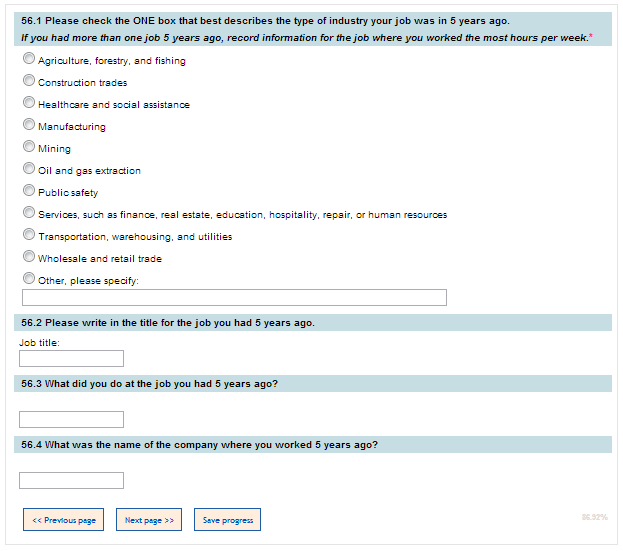Choose Oil and gas extraction
Viewport: 623px width, 551px height.
29,169
